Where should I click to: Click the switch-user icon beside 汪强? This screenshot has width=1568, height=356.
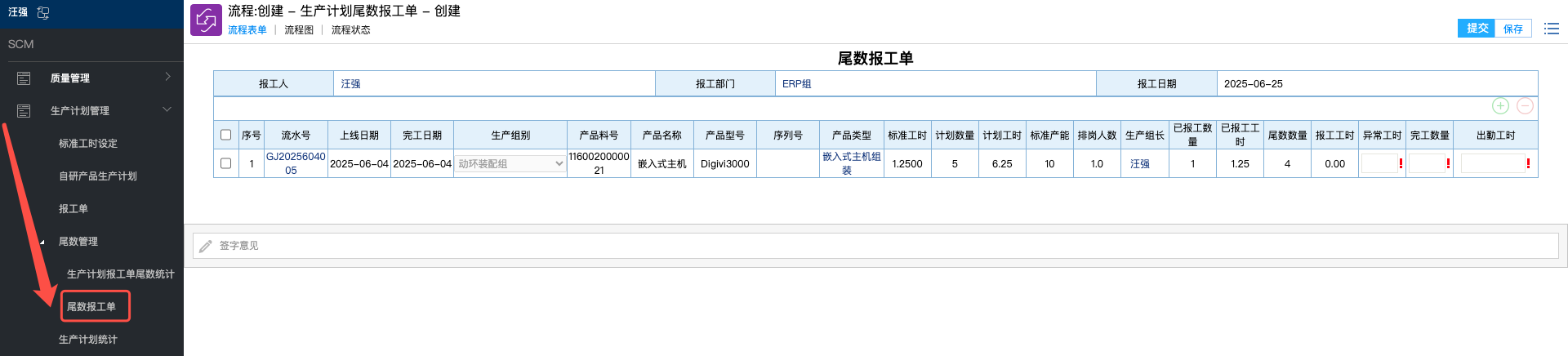43,12
